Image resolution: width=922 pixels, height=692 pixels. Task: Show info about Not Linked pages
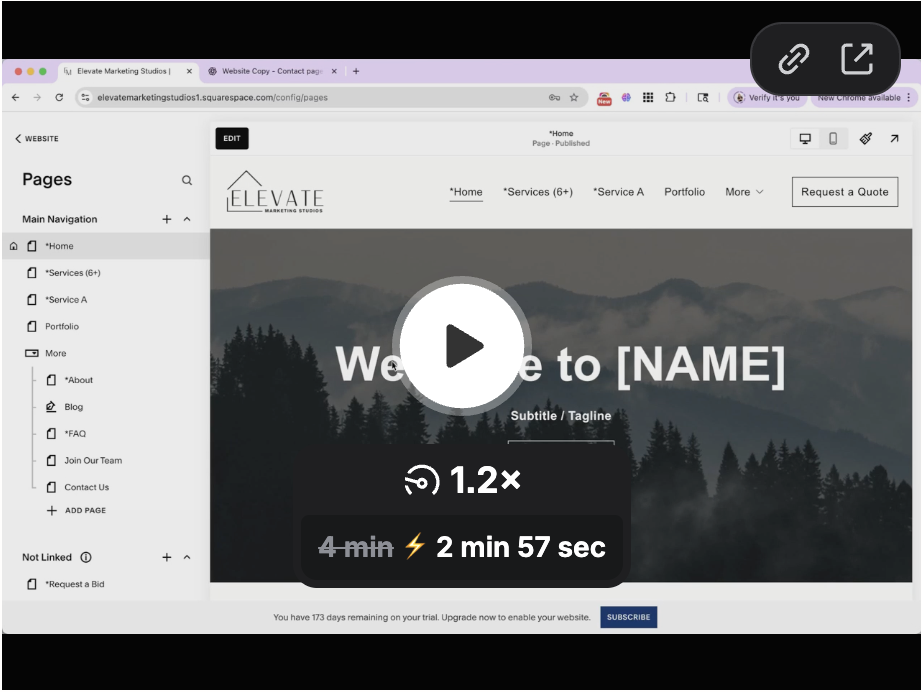(x=86, y=557)
